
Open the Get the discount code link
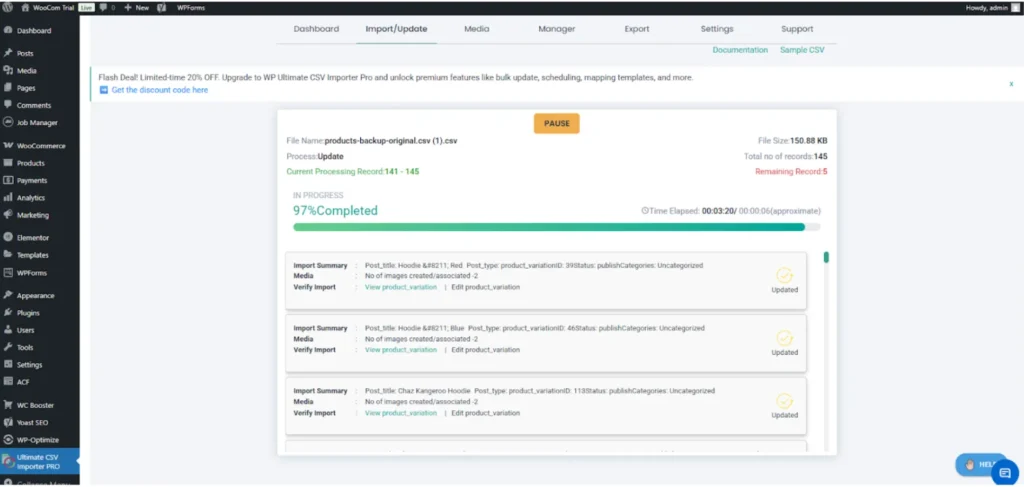click(x=160, y=90)
